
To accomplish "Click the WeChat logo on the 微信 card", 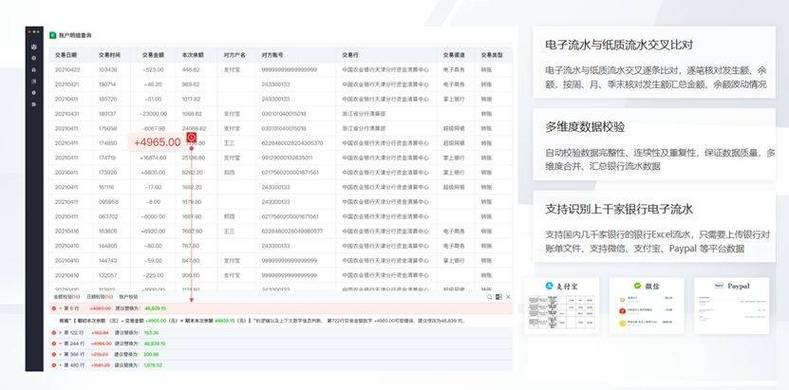I will [637, 285].
